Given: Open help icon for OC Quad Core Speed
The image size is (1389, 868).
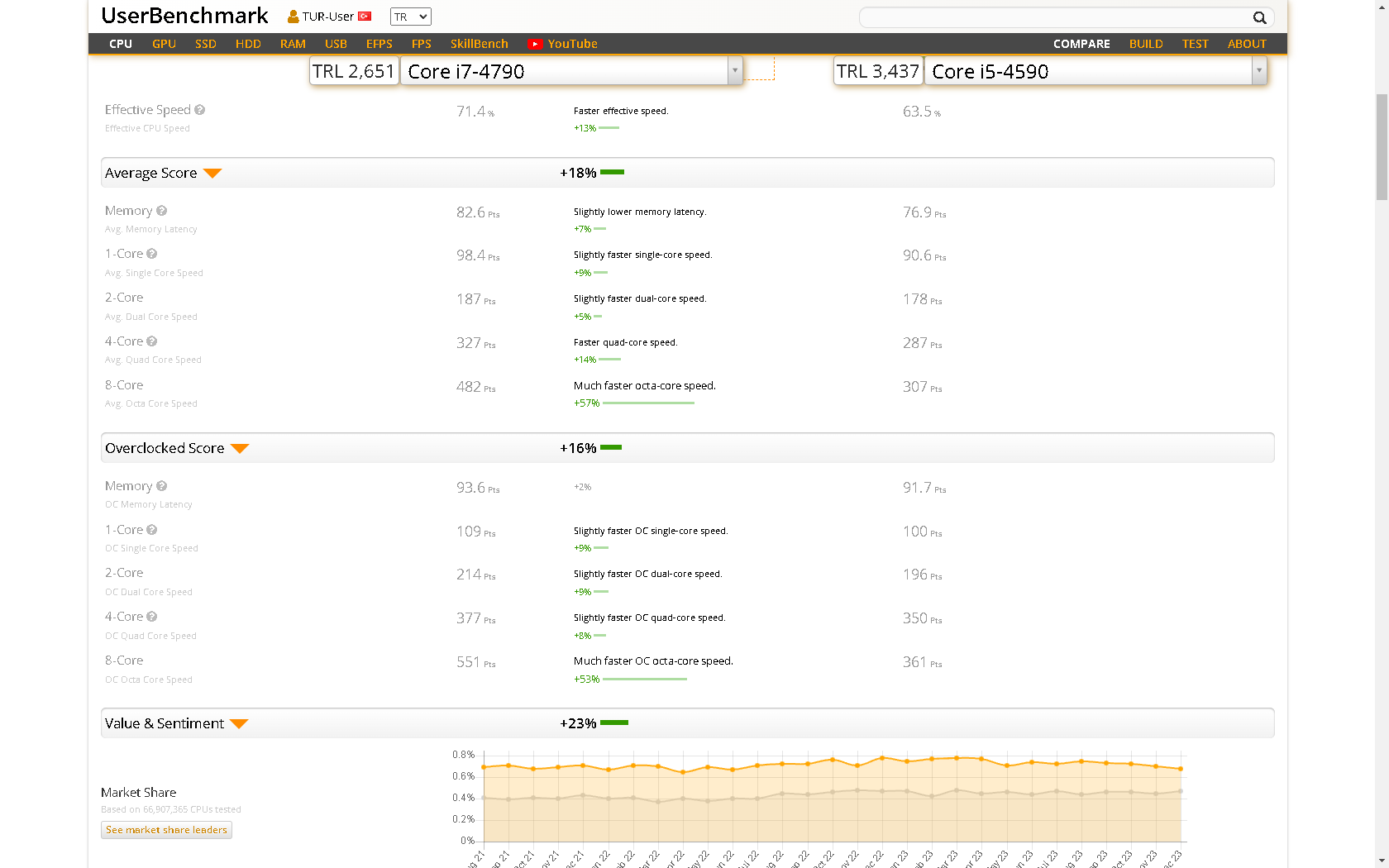Looking at the screenshot, I should 152,617.
